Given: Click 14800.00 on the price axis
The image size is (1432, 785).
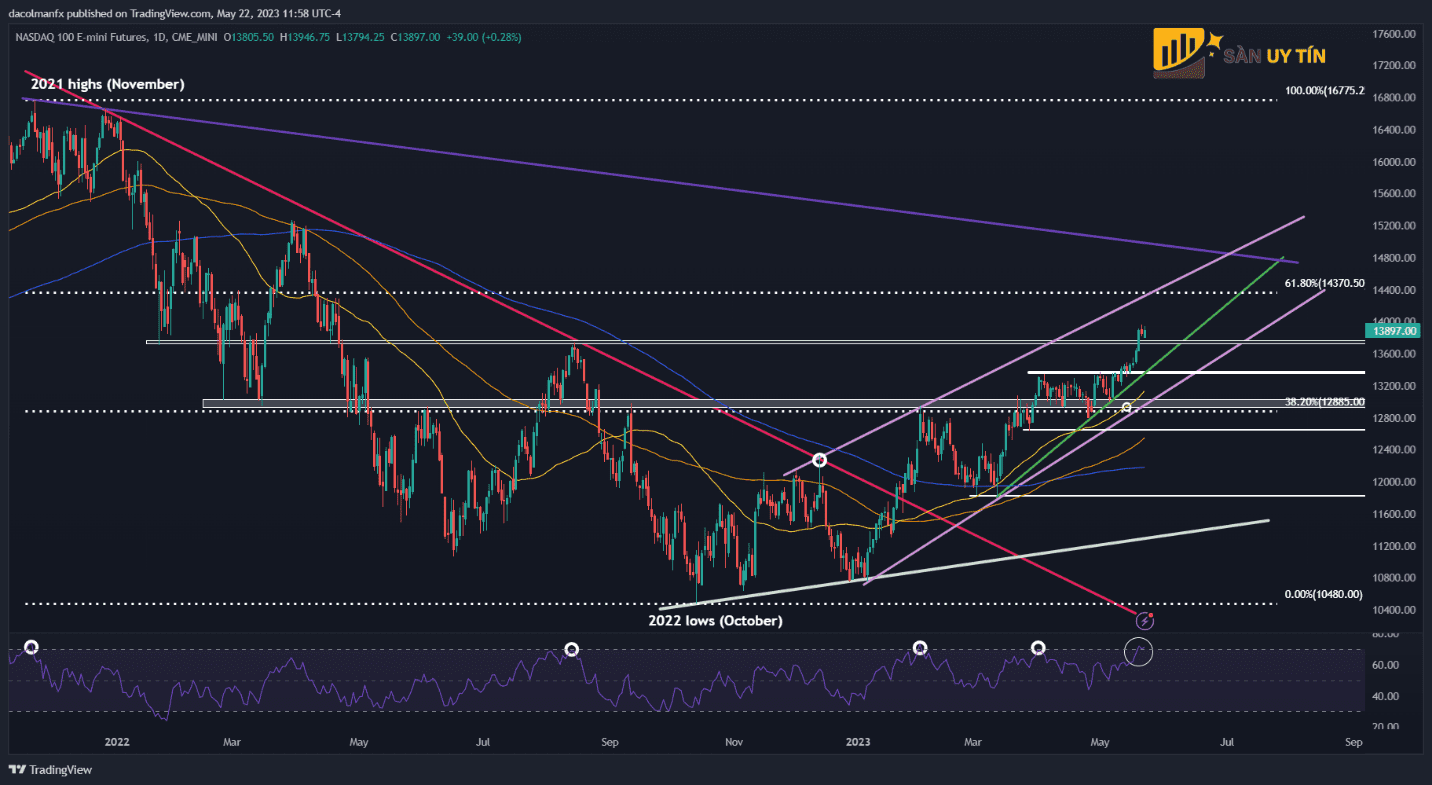Looking at the screenshot, I should pos(1394,258).
